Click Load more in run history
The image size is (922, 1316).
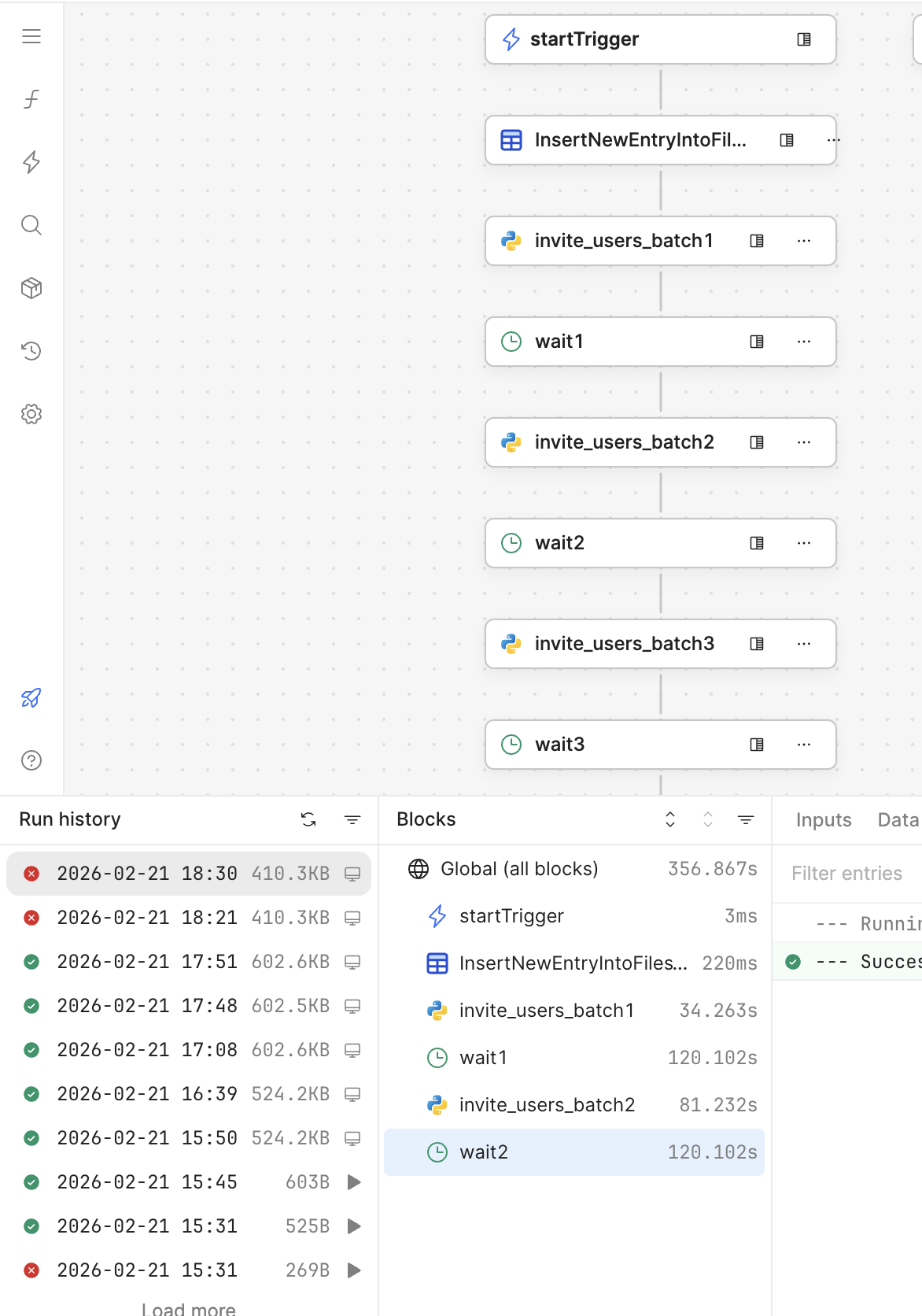[x=189, y=1309]
